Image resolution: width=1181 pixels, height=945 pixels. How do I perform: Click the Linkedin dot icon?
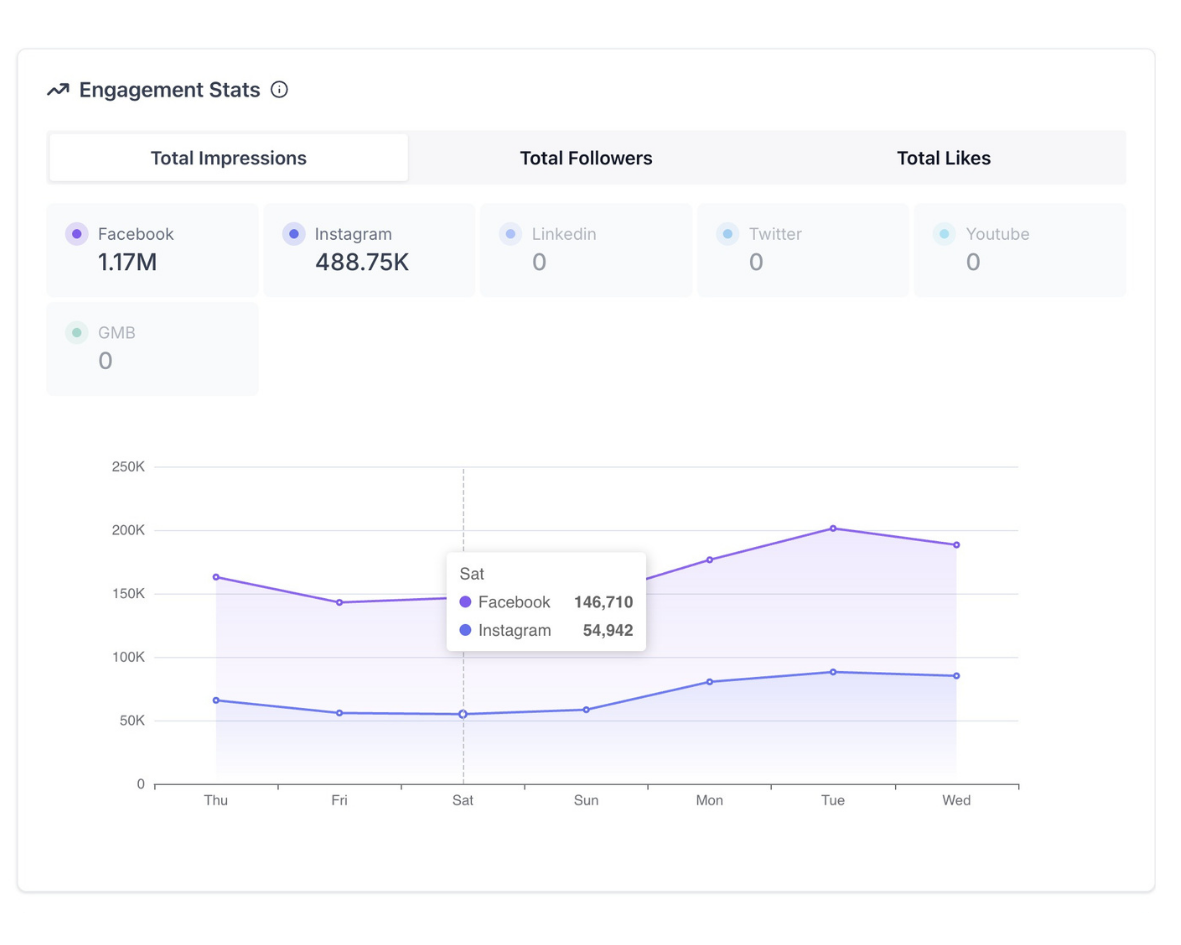click(511, 234)
